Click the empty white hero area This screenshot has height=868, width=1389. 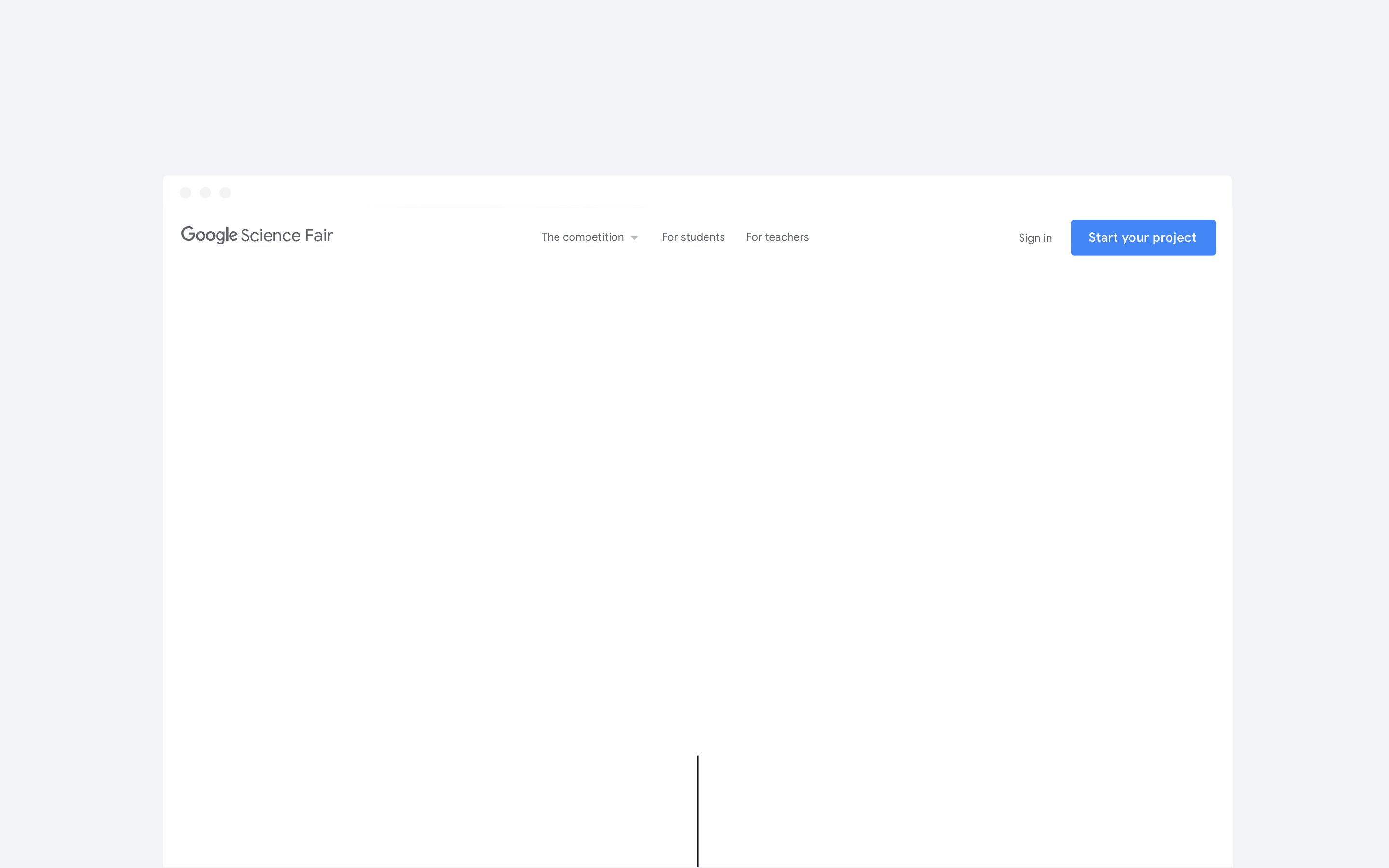point(697,488)
